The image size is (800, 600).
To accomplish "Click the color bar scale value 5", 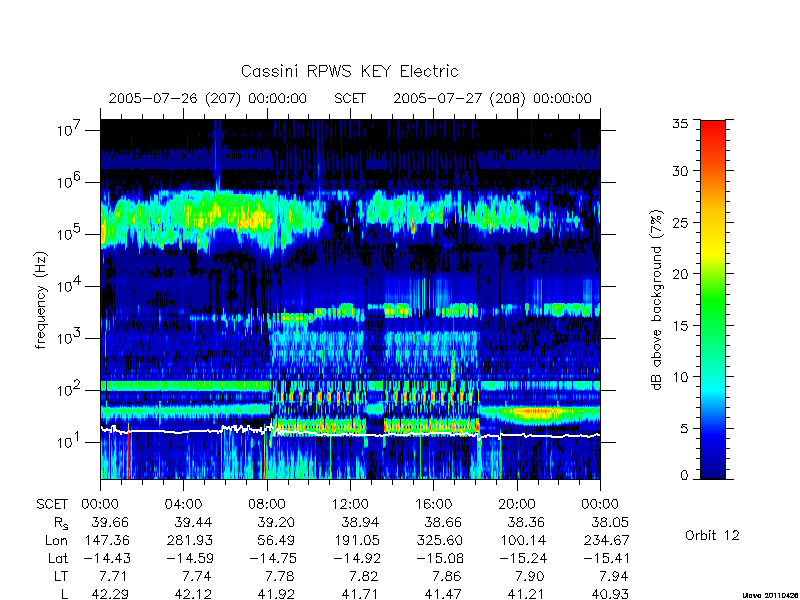I will (684, 428).
